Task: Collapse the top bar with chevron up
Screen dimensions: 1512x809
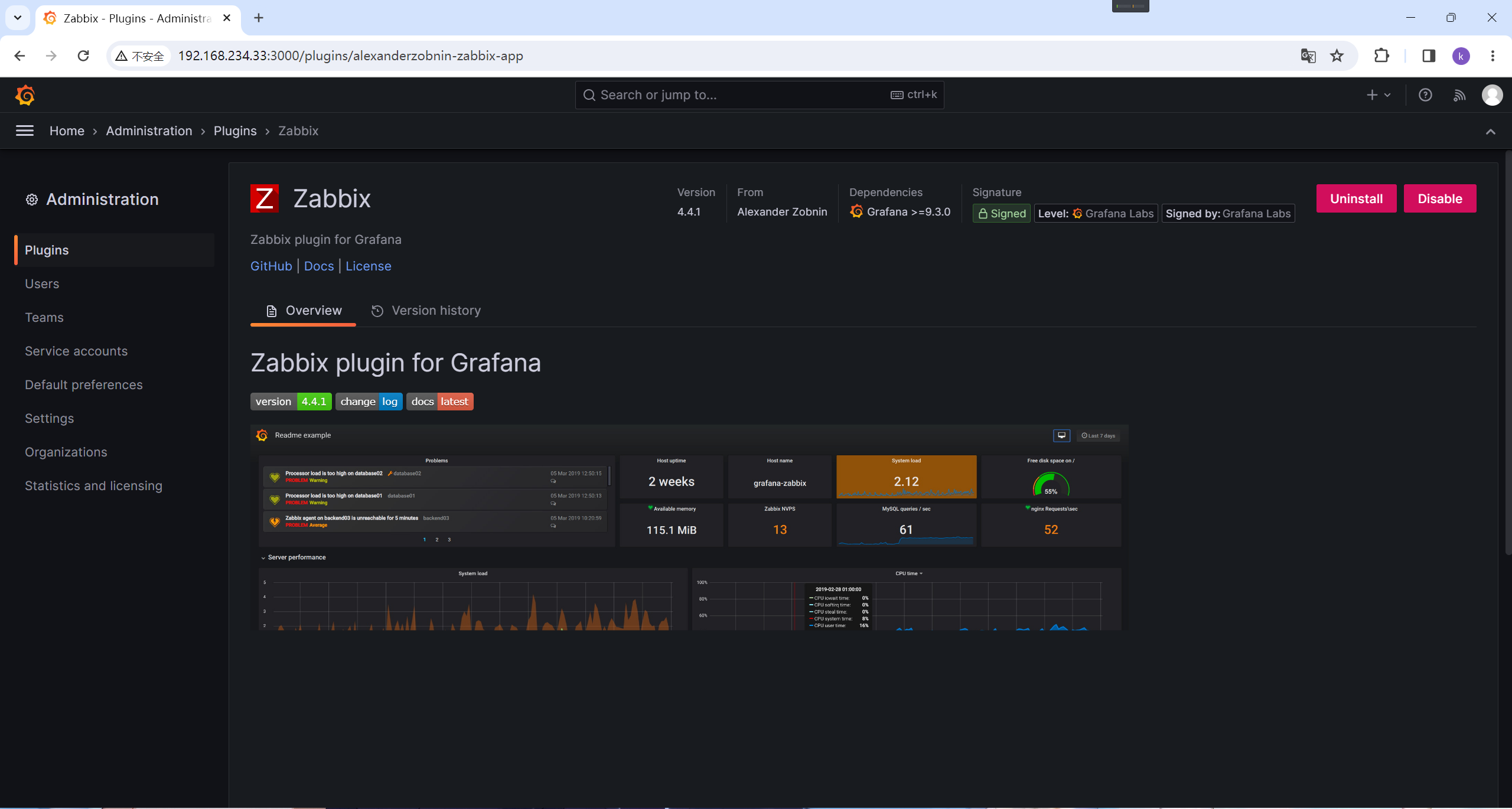Action: tap(1491, 131)
